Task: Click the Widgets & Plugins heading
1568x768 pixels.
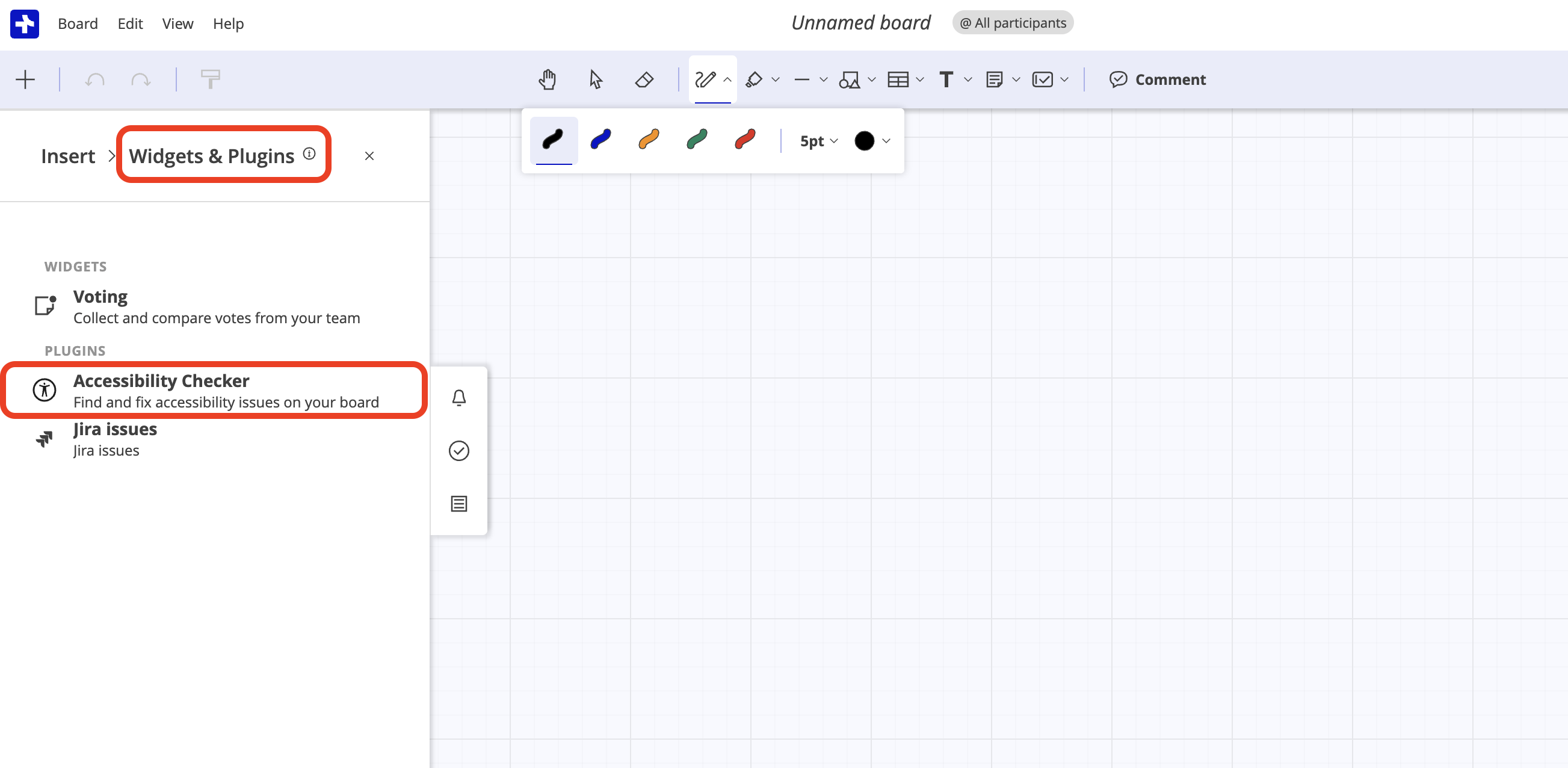Action: 212,156
